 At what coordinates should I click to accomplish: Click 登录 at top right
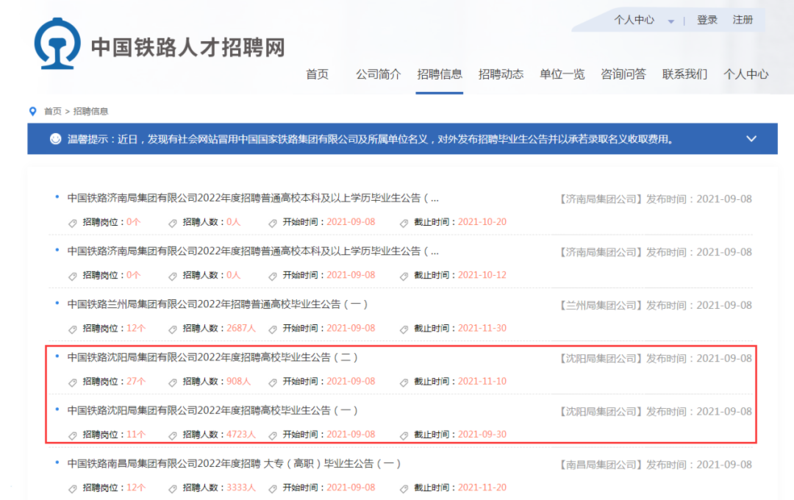(707, 20)
